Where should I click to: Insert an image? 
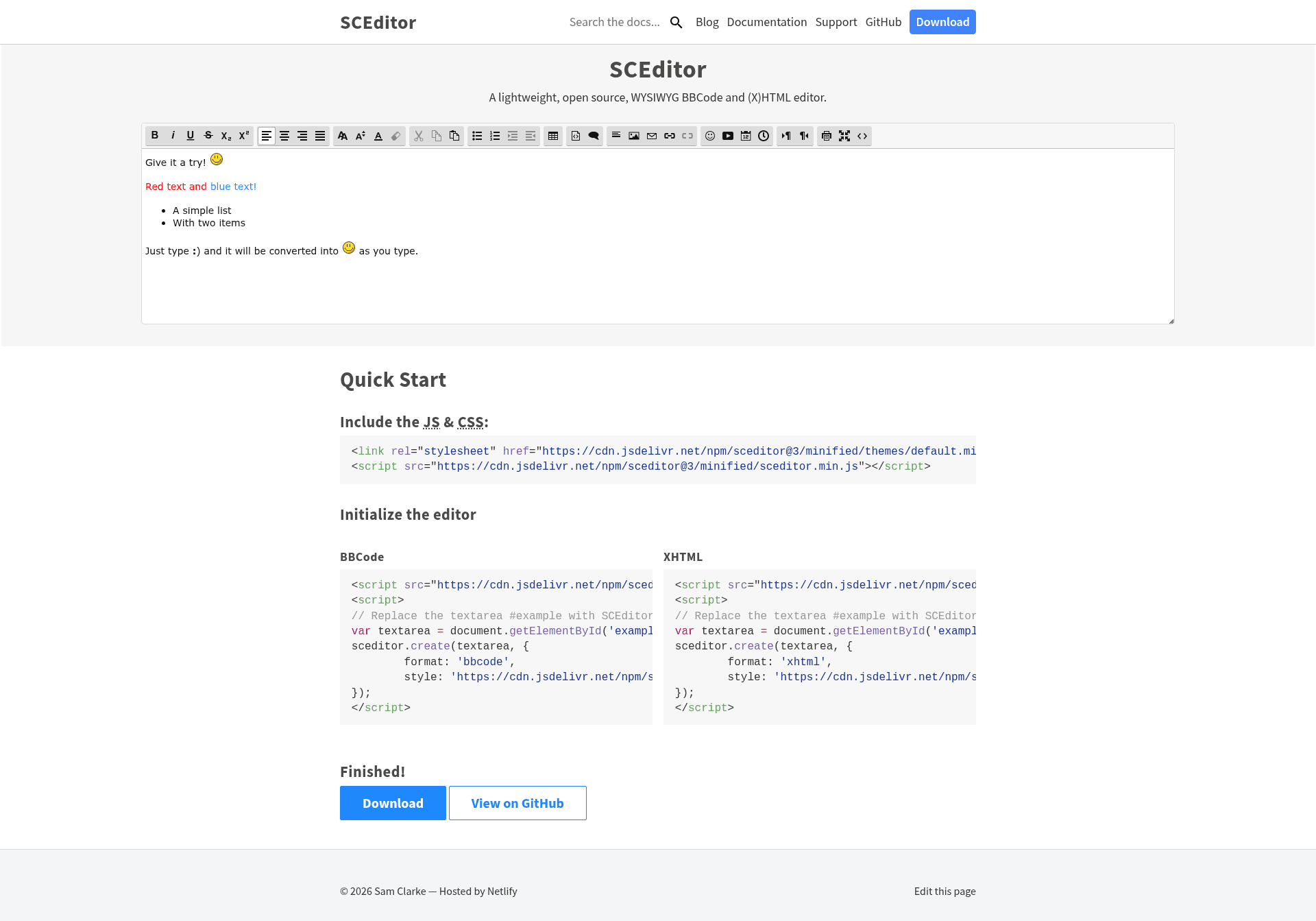[634, 136]
